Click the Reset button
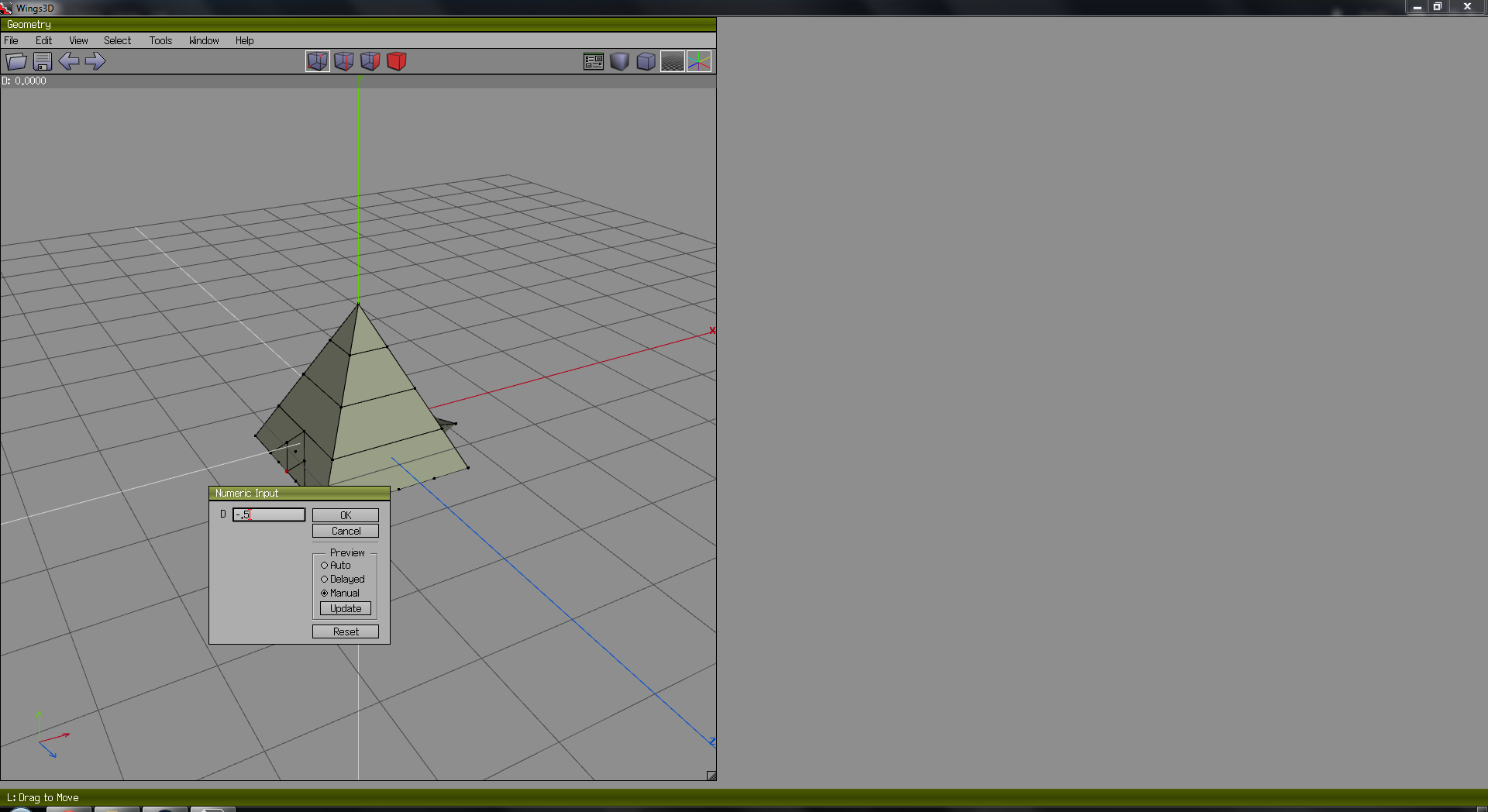Image resolution: width=1488 pixels, height=812 pixels. click(x=346, y=631)
